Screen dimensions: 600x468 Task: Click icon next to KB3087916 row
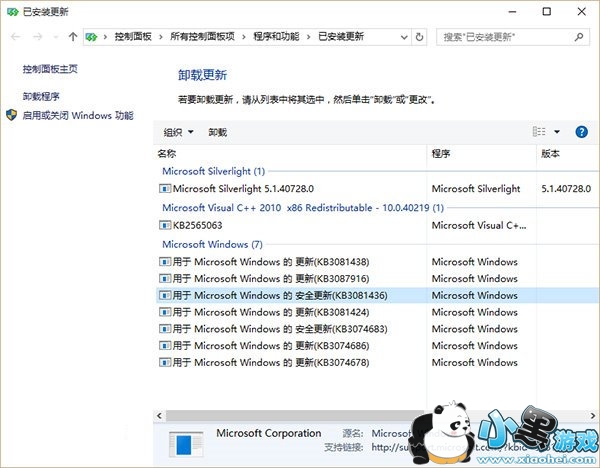click(x=165, y=279)
